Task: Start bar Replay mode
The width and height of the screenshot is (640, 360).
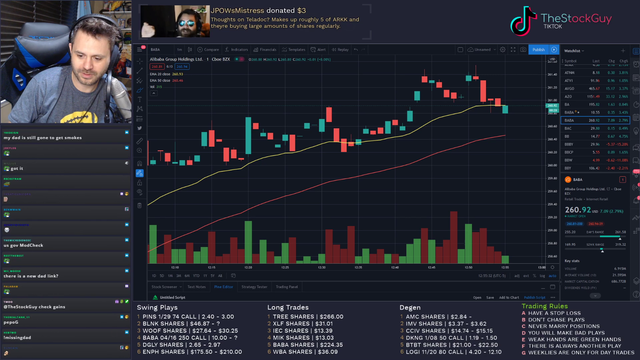Action: (340, 49)
